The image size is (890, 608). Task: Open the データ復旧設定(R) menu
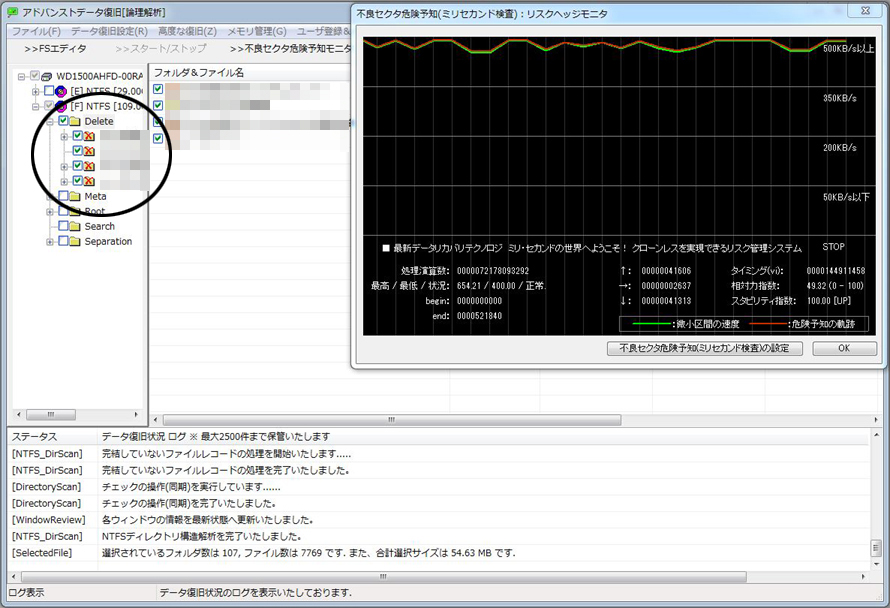coord(110,31)
